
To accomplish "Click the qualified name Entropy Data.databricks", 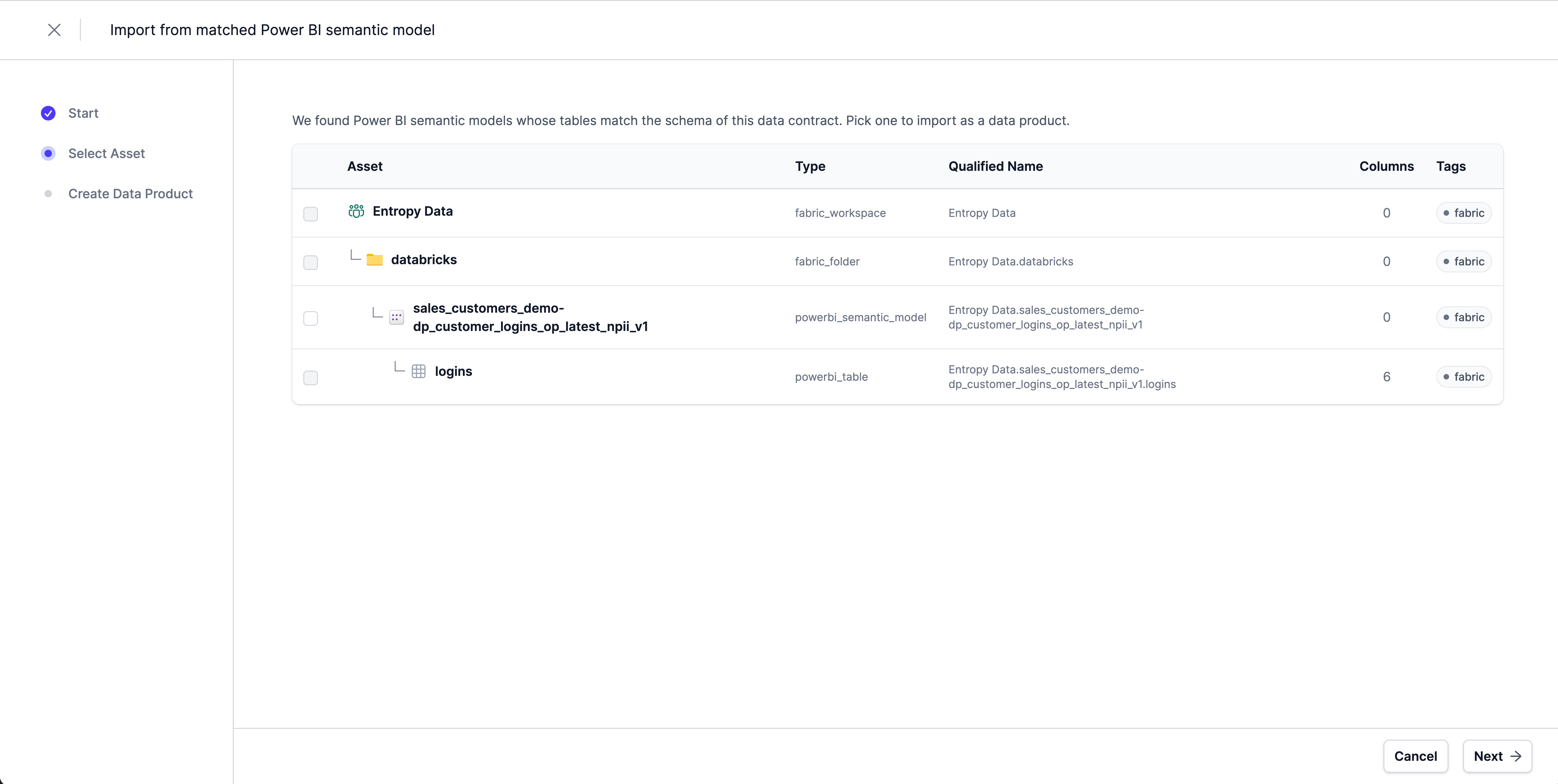I will coord(1011,262).
